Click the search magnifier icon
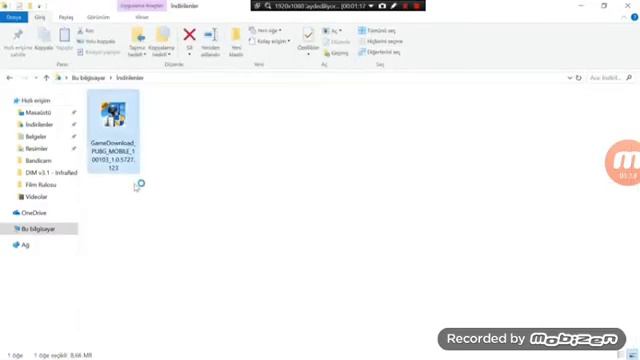 coord(629,78)
